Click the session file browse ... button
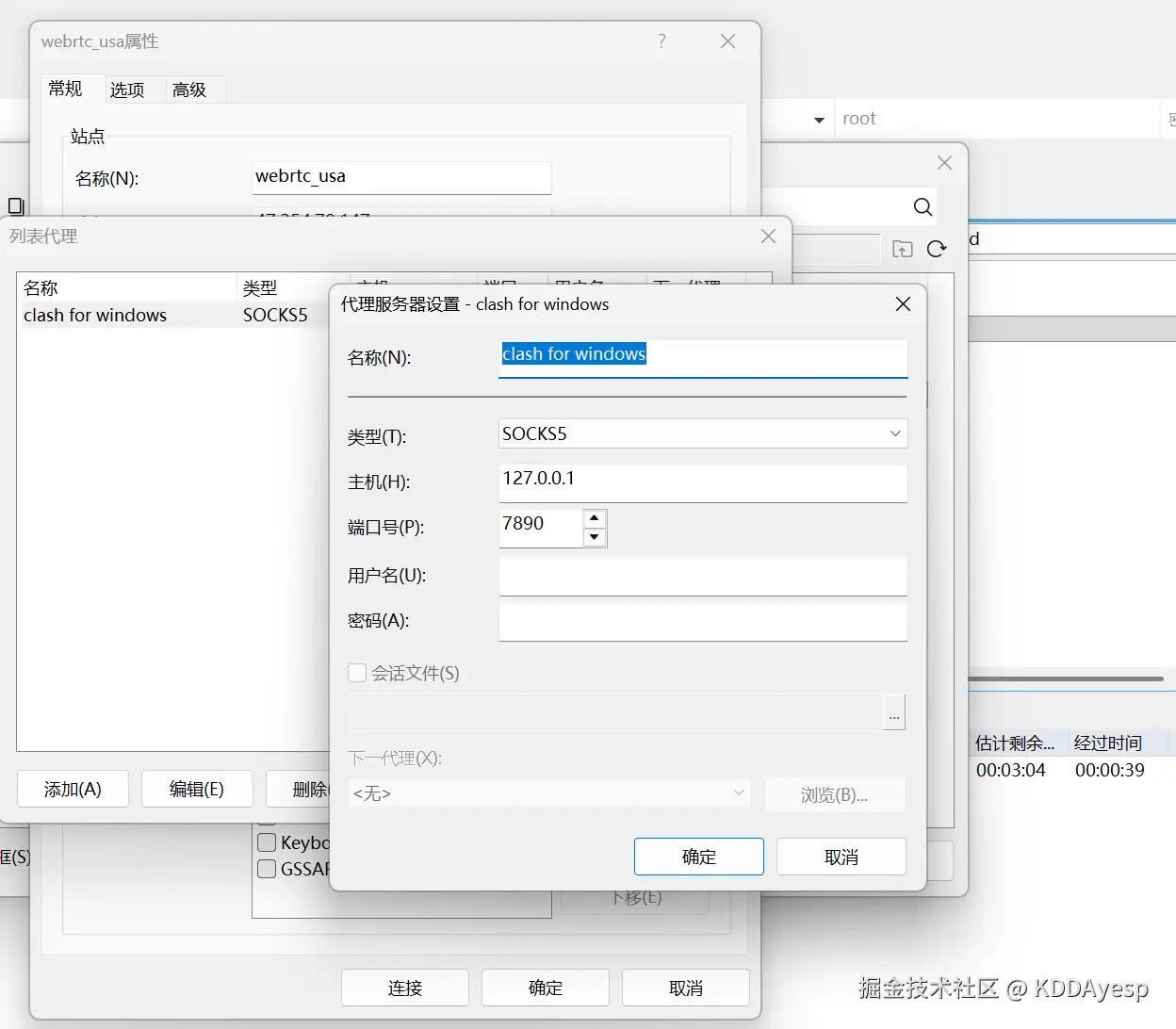This screenshot has height=1029, width=1176. (x=894, y=713)
